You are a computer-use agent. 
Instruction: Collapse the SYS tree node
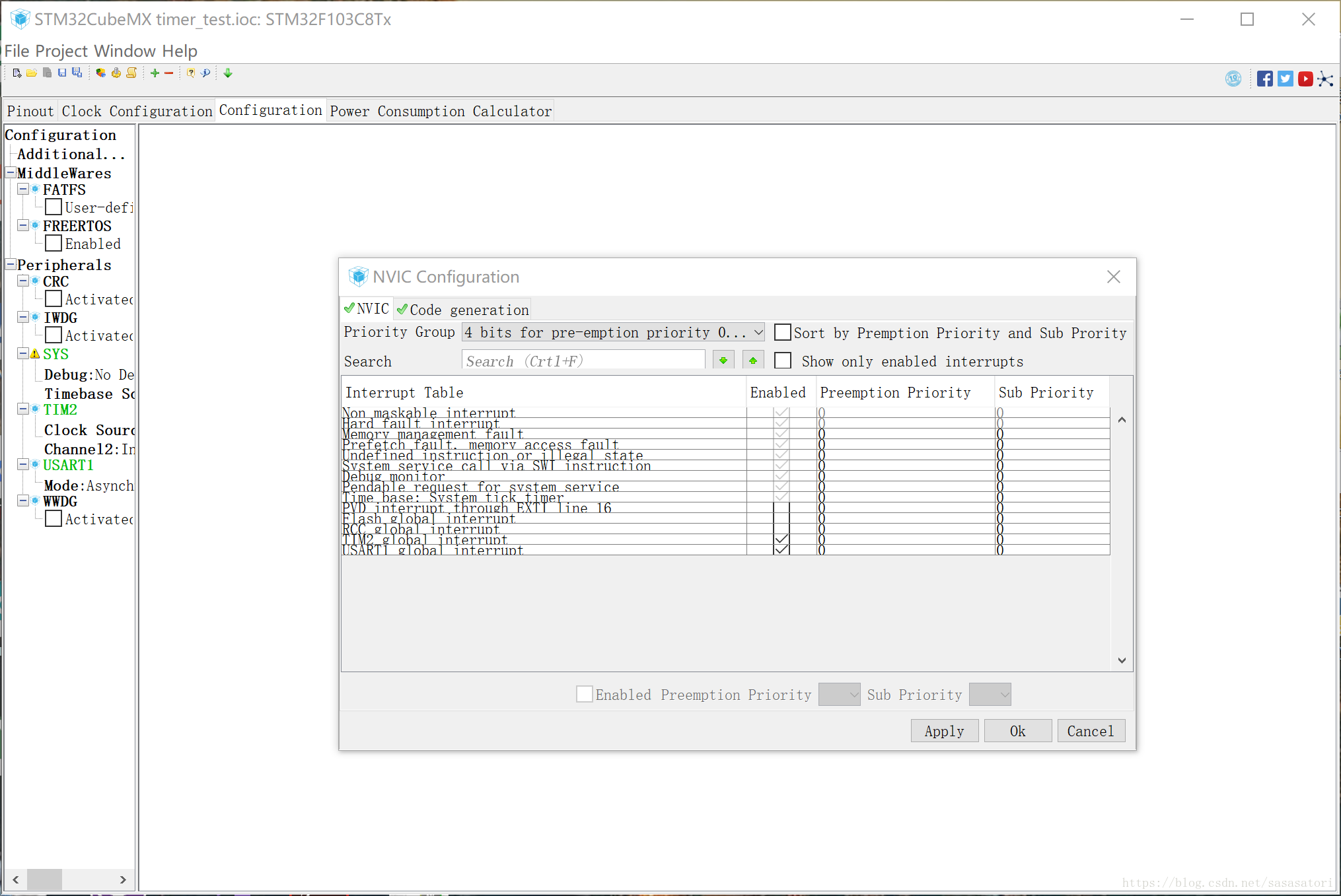(23, 354)
